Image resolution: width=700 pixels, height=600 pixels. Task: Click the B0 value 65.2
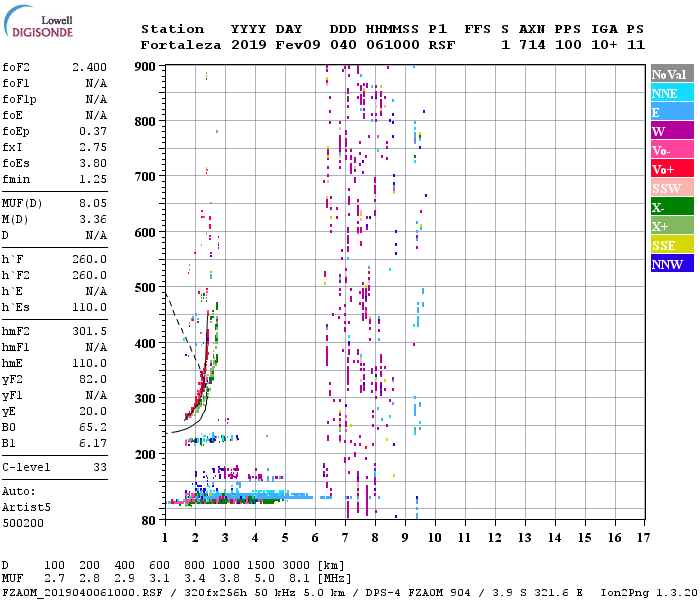point(93,428)
